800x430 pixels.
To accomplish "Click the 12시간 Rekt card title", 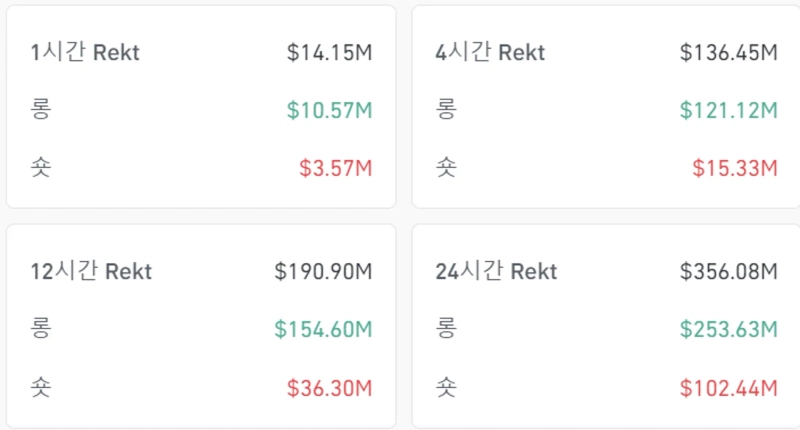I will tap(91, 271).
